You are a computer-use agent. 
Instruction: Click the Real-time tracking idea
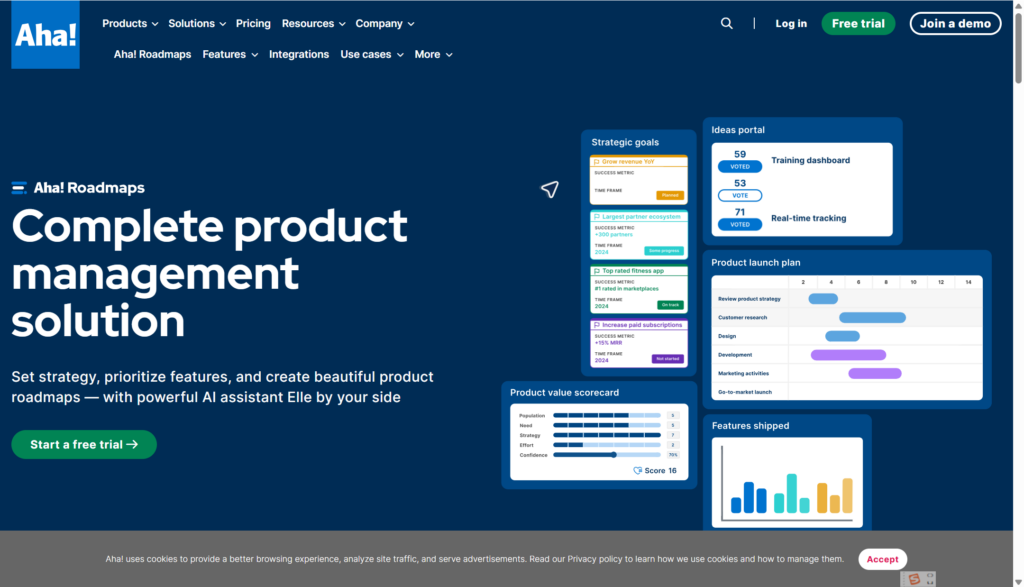coord(808,218)
